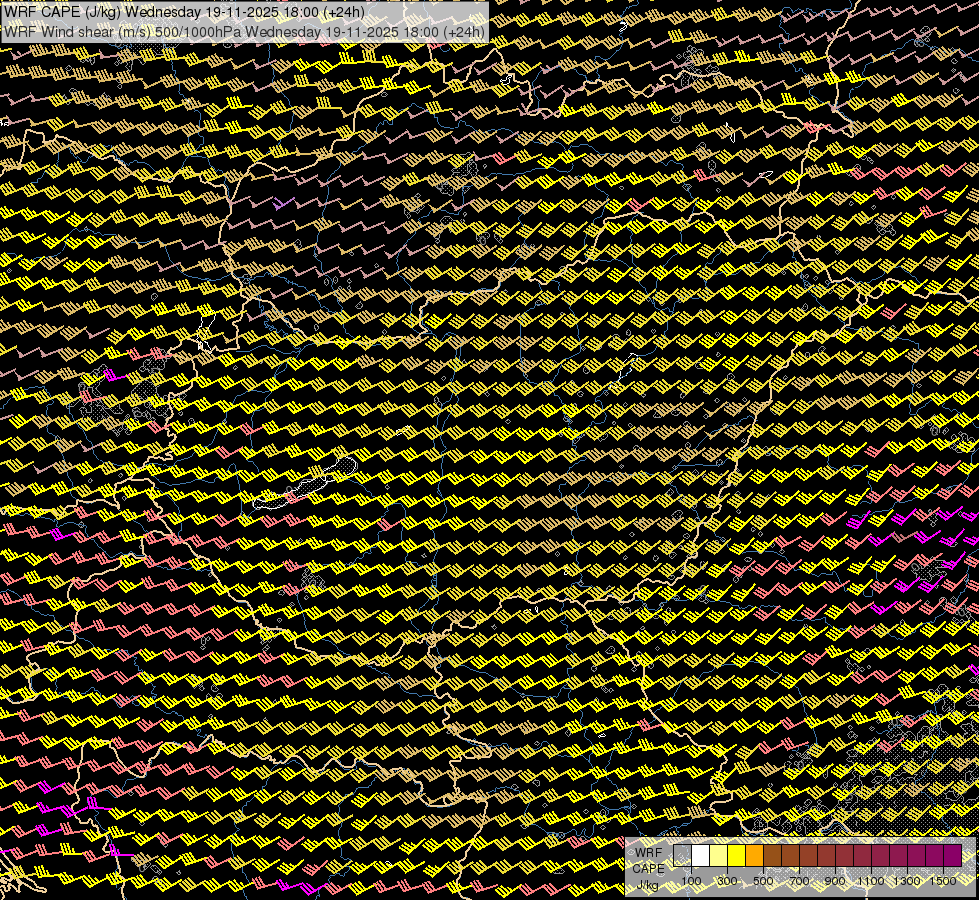Screen dimensions: 979x900
Task: Select the final magenta-purple legend swatch
Action: [953, 856]
